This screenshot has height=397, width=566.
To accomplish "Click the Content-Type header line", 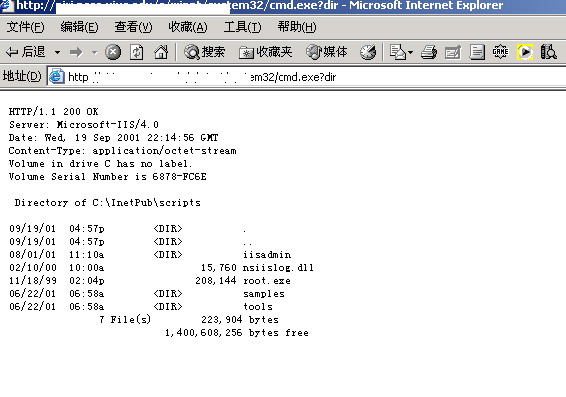I will (x=122, y=150).
